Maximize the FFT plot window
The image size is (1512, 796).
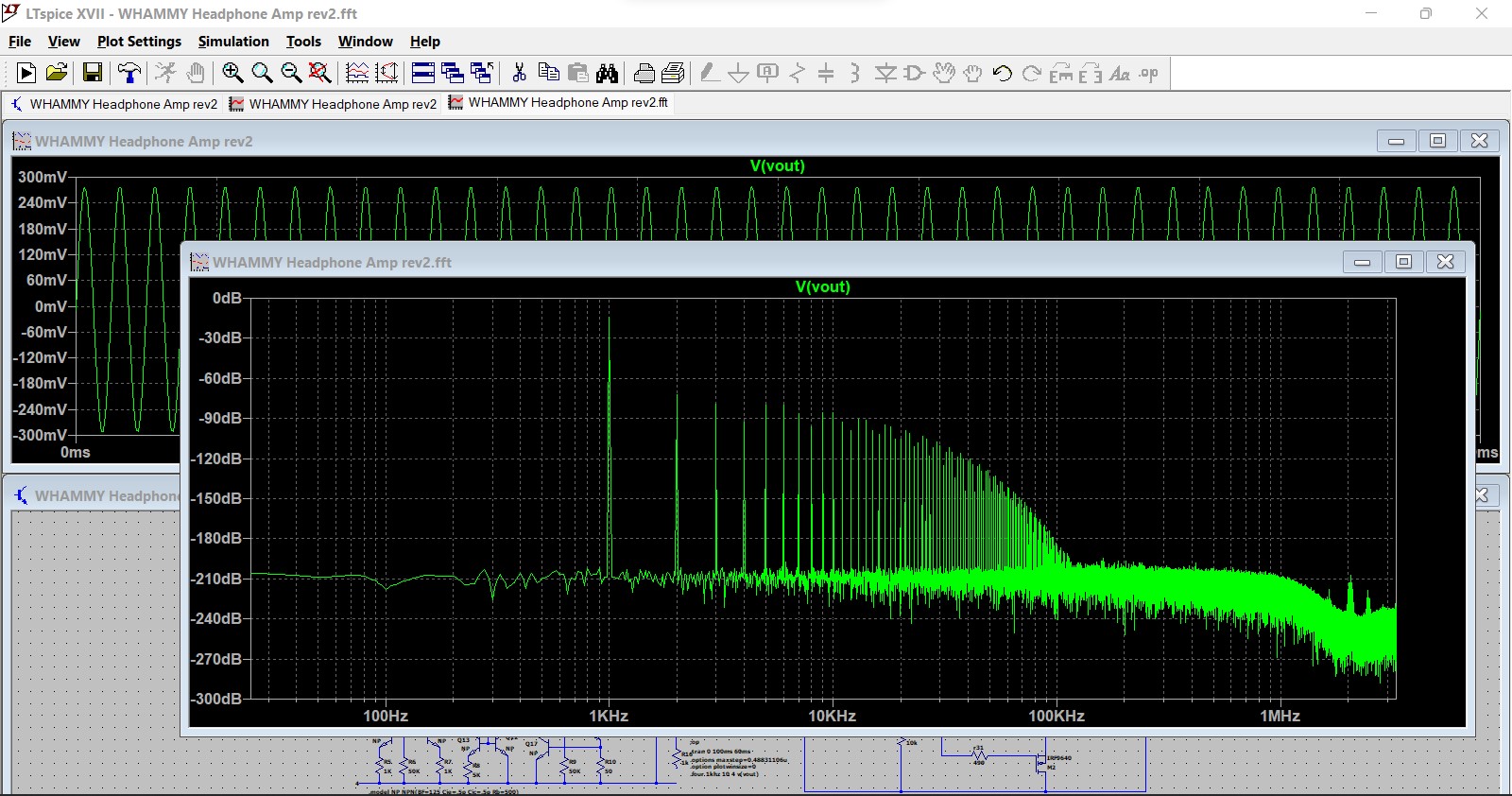[1404, 262]
